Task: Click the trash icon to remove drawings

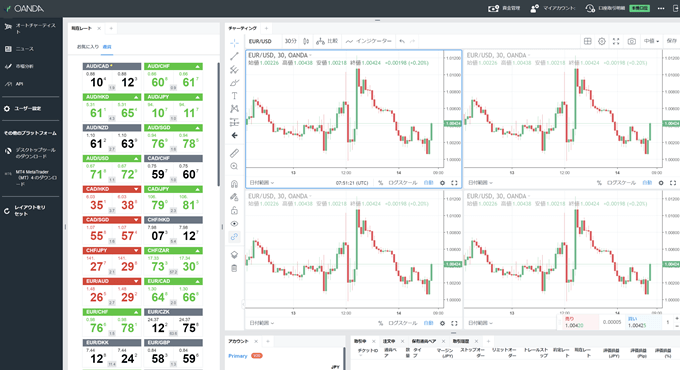Action: click(x=234, y=268)
